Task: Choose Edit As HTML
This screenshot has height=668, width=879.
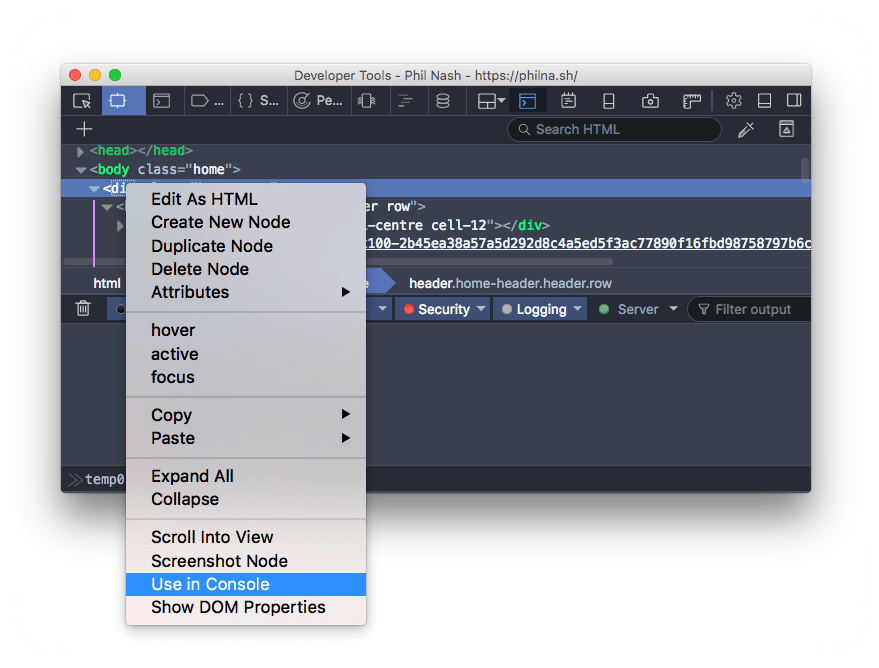Action: tap(246, 200)
